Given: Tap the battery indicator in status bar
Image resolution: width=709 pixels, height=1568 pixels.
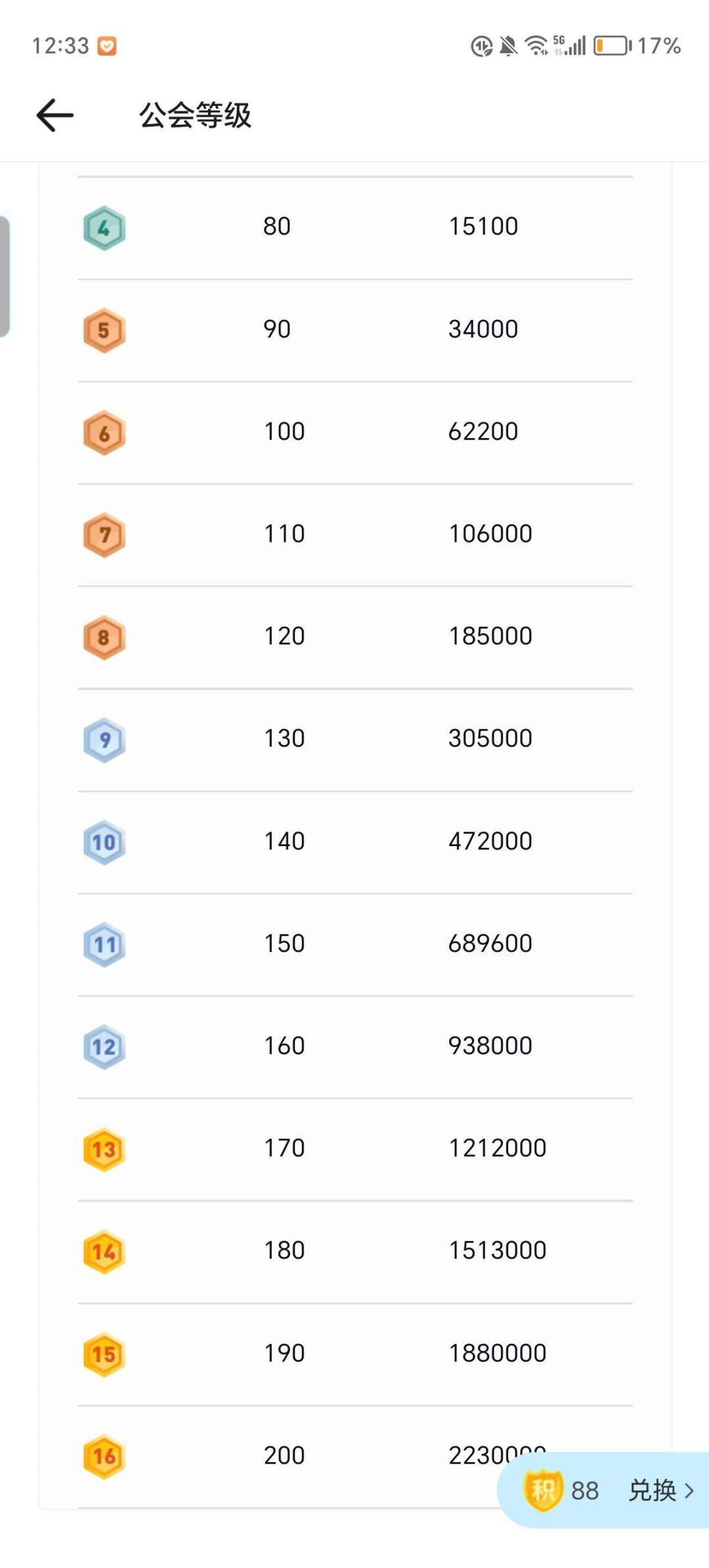Looking at the screenshot, I should click(x=612, y=46).
